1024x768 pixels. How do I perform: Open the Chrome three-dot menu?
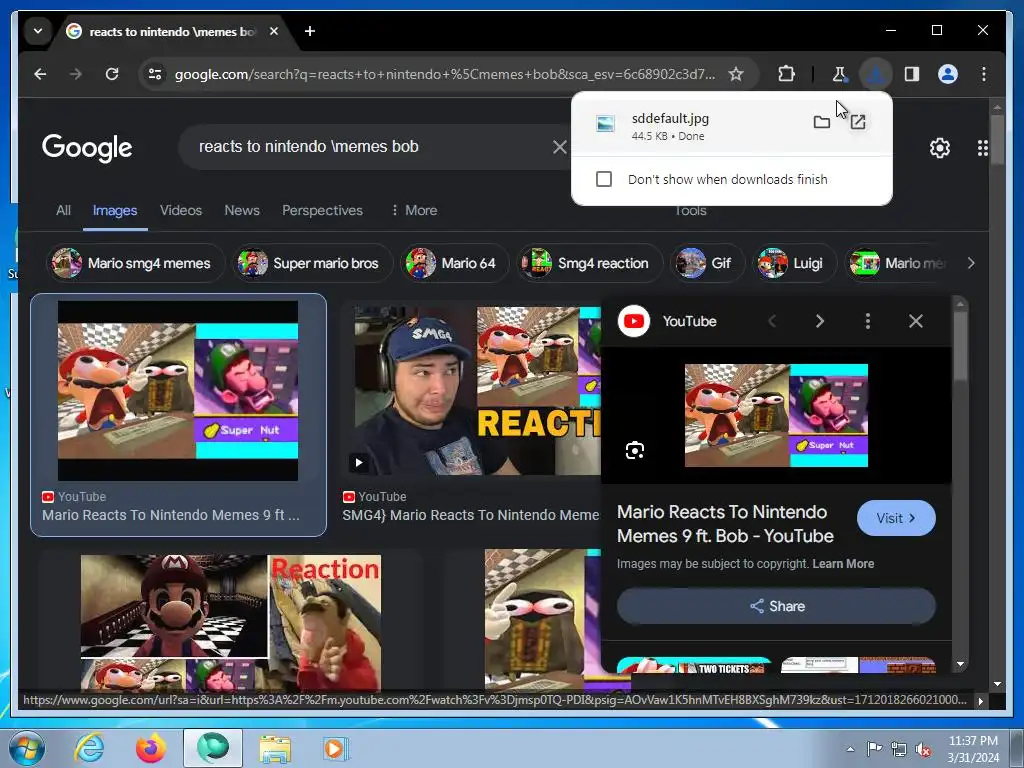pos(984,74)
